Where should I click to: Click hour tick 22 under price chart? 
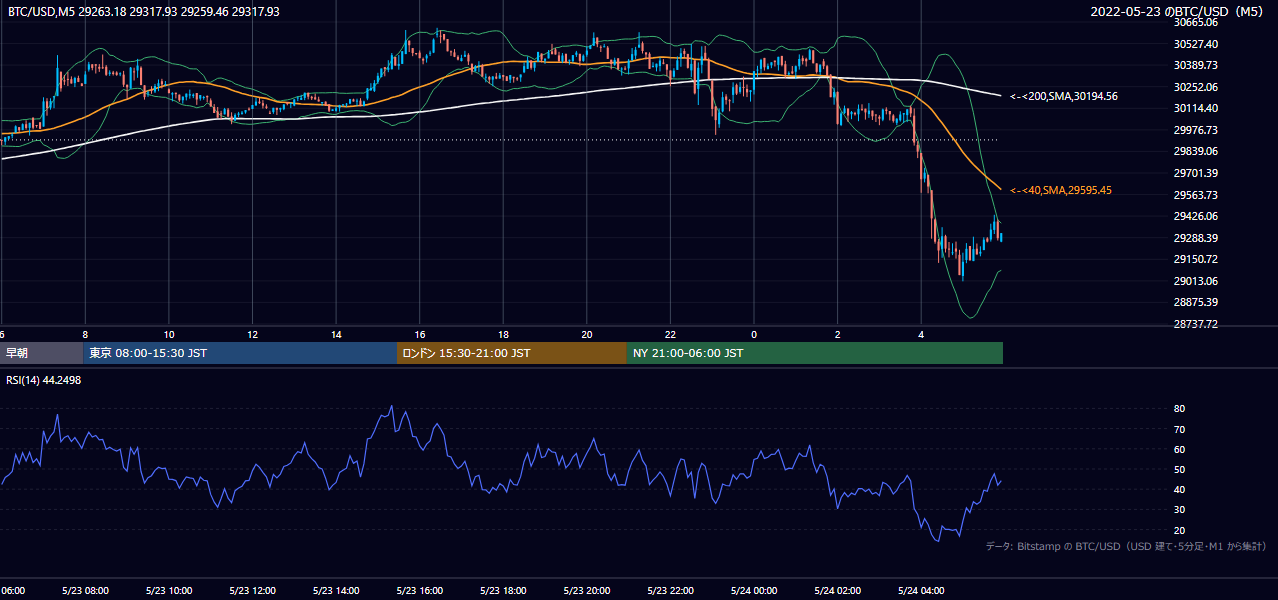click(671, 334)
